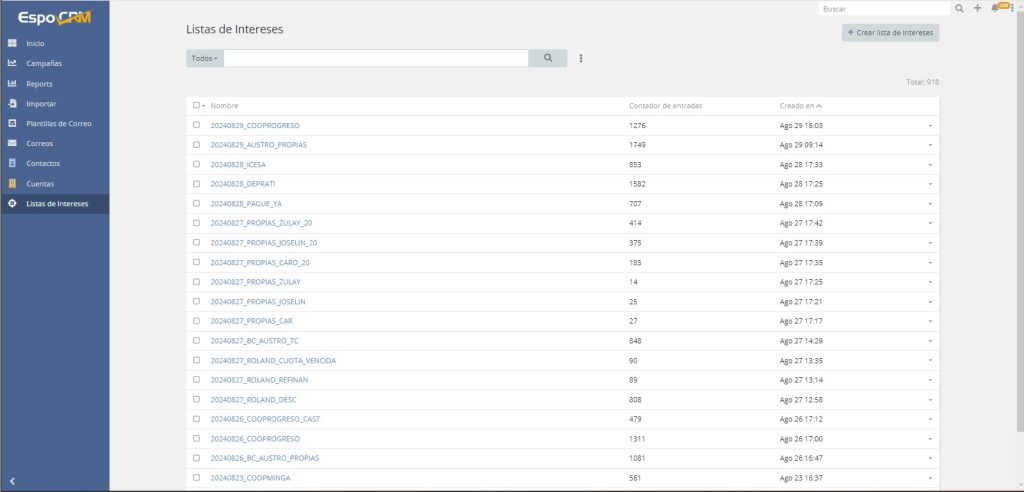Click the Inicio home icon in sidebar

click(12, 44)
